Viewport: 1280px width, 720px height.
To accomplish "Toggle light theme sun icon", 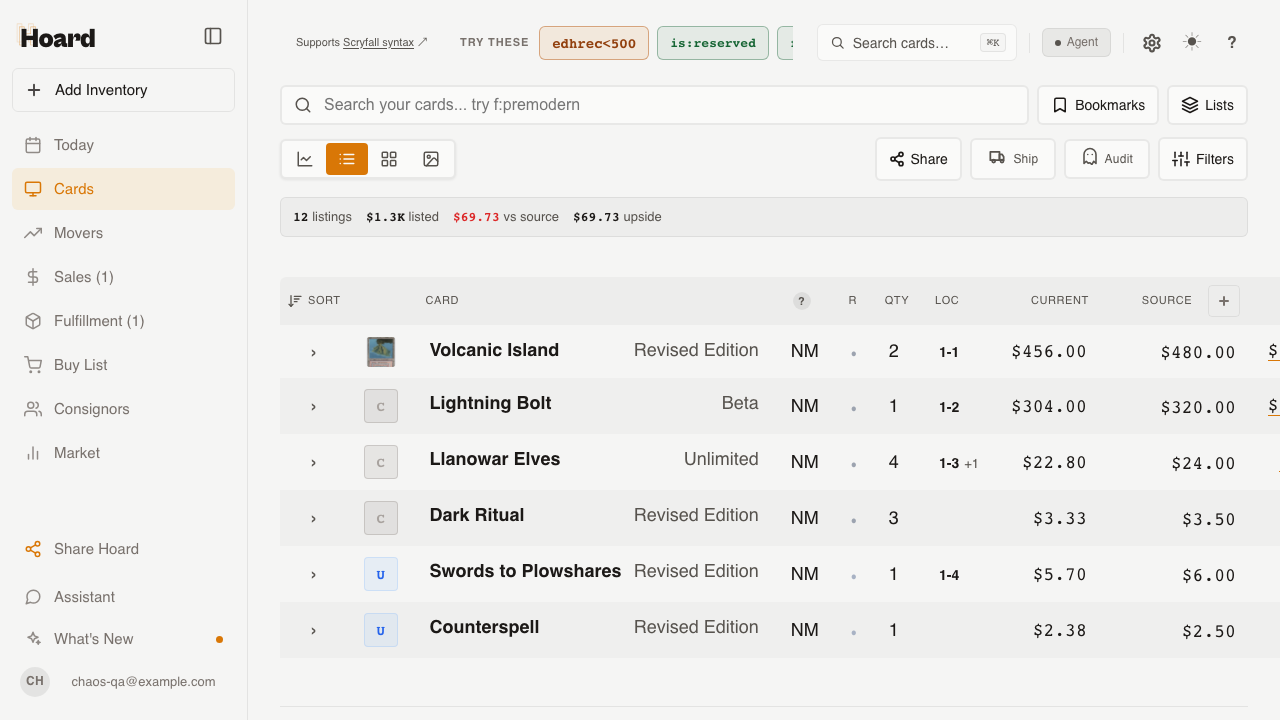I will [1192, 42].
